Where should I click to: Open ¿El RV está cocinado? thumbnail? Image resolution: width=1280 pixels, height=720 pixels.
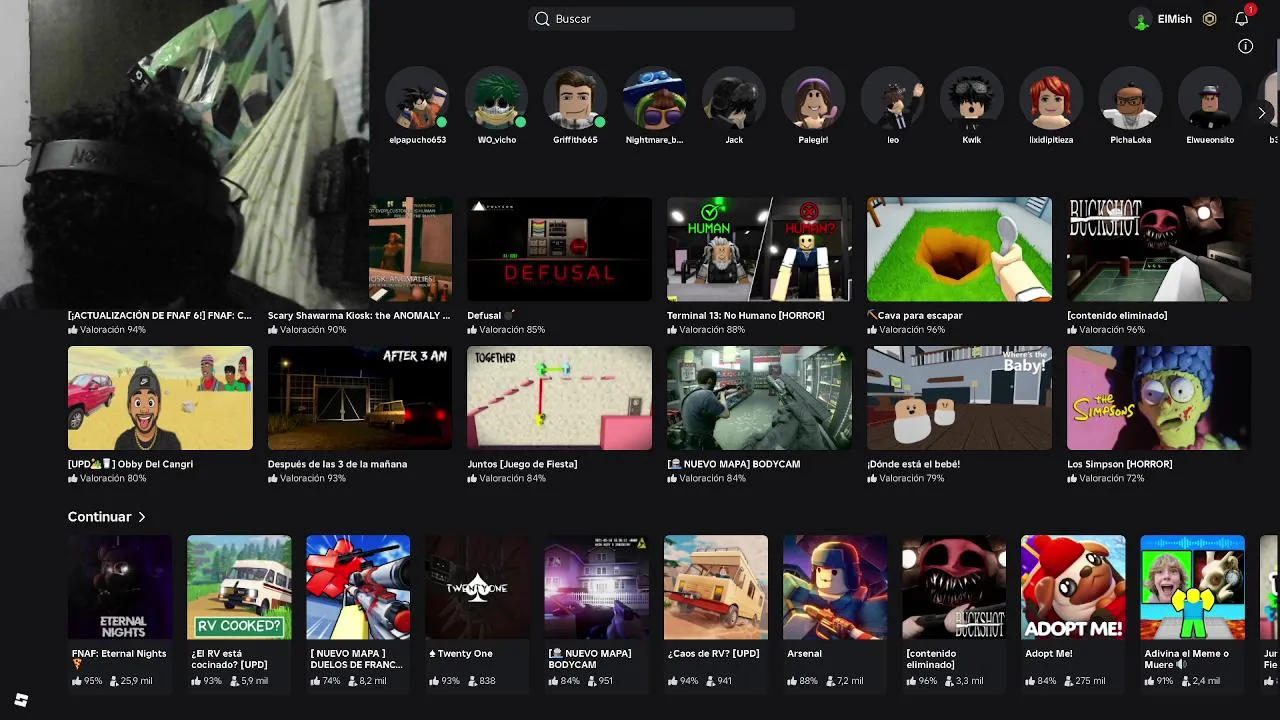click(239, 587)
